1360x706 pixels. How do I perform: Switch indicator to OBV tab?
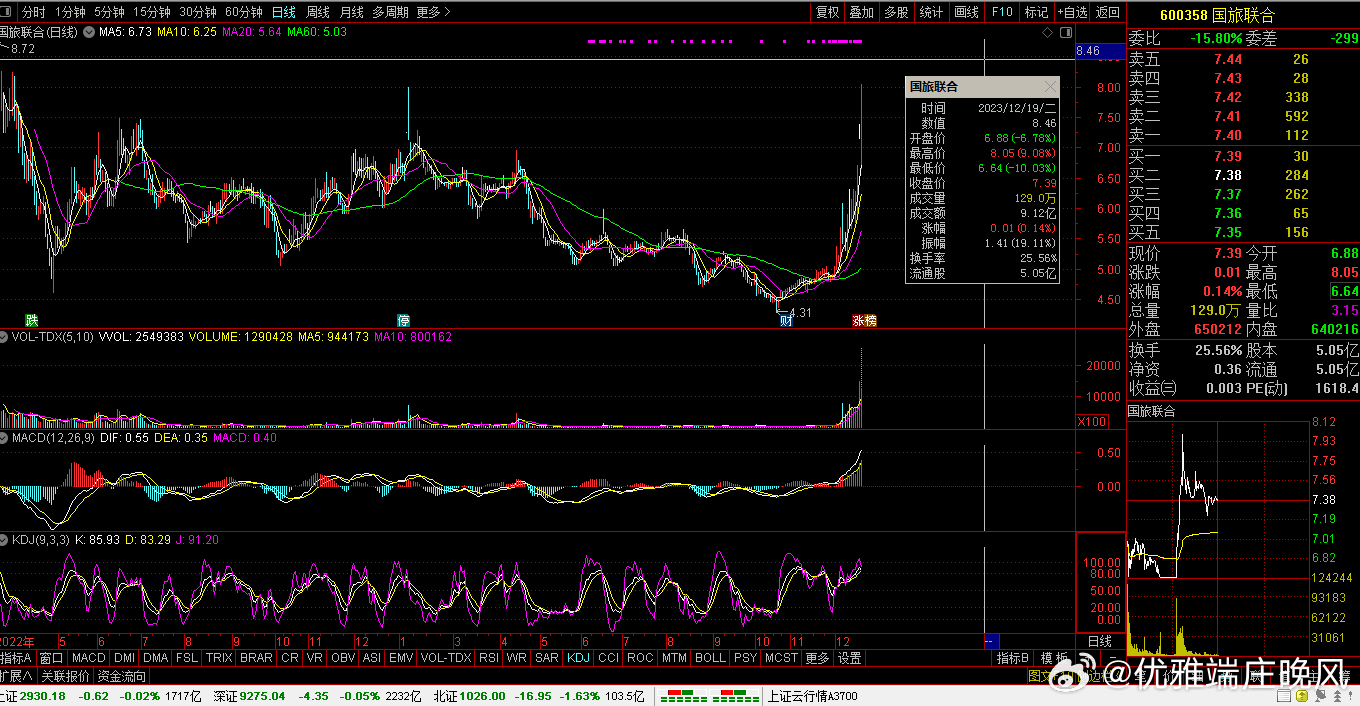coord(343,658)
